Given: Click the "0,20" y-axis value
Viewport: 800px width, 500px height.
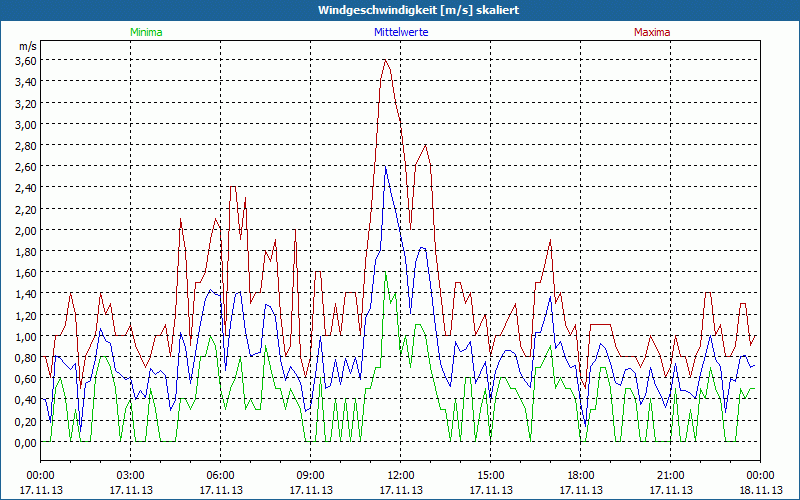Looking at the screenshot, I should coord(26,421).
